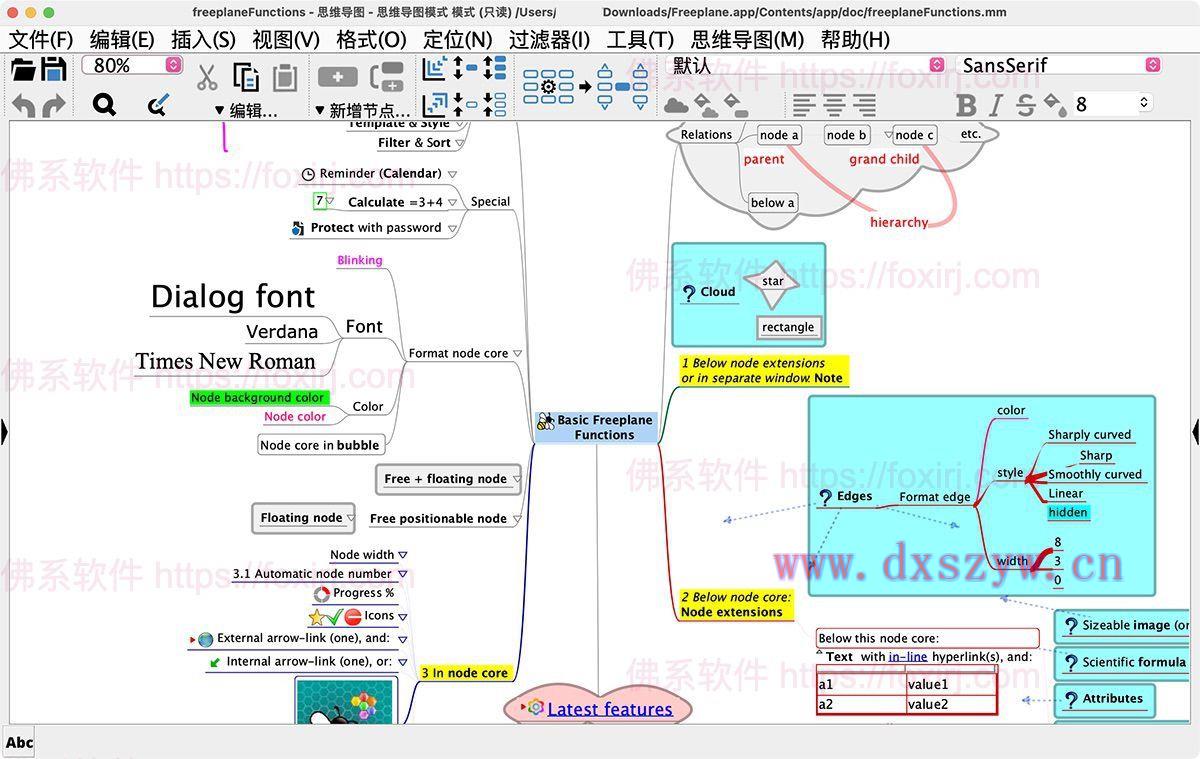Select the Floating node box
This screenshot has height=759, width=1200.
[x=302, y=518]
